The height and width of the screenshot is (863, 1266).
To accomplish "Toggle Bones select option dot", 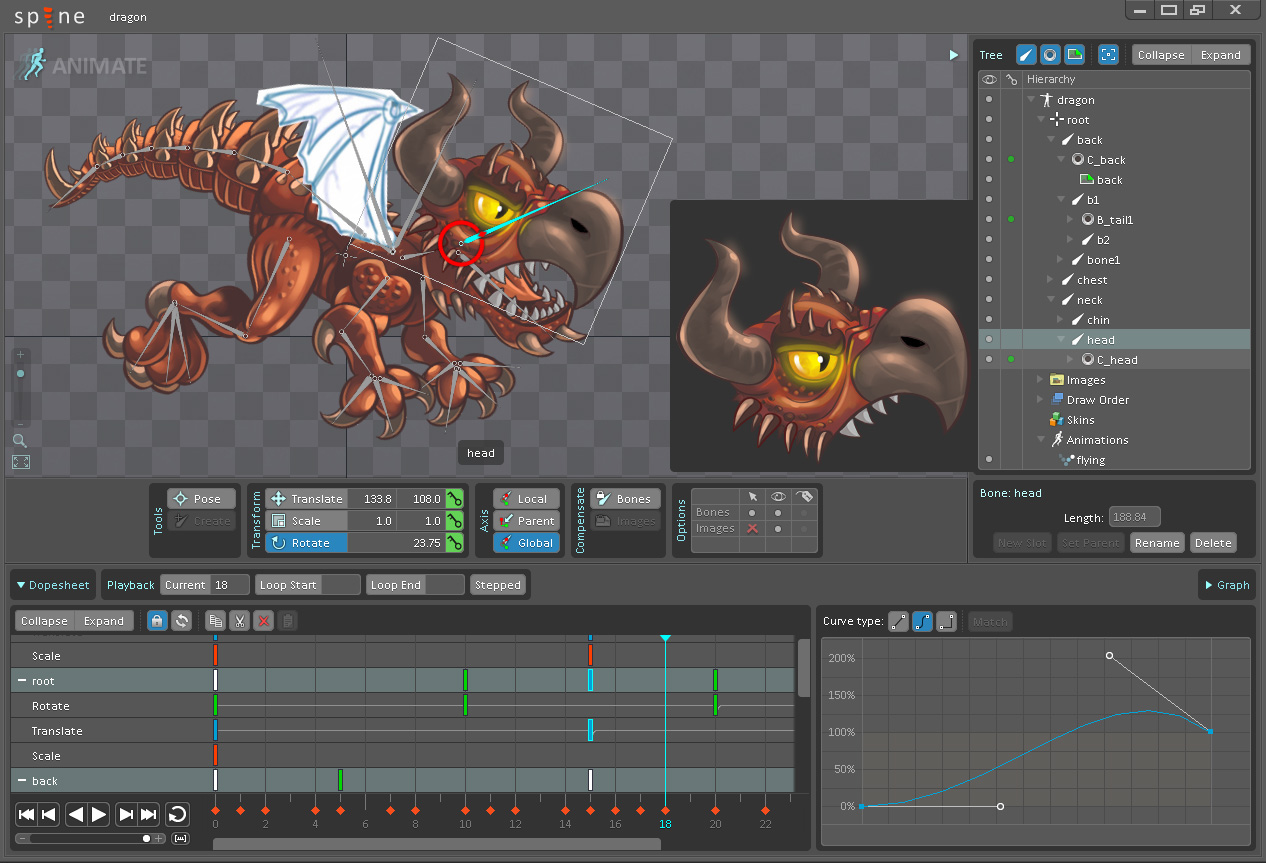I will click(x=752, y=512).
